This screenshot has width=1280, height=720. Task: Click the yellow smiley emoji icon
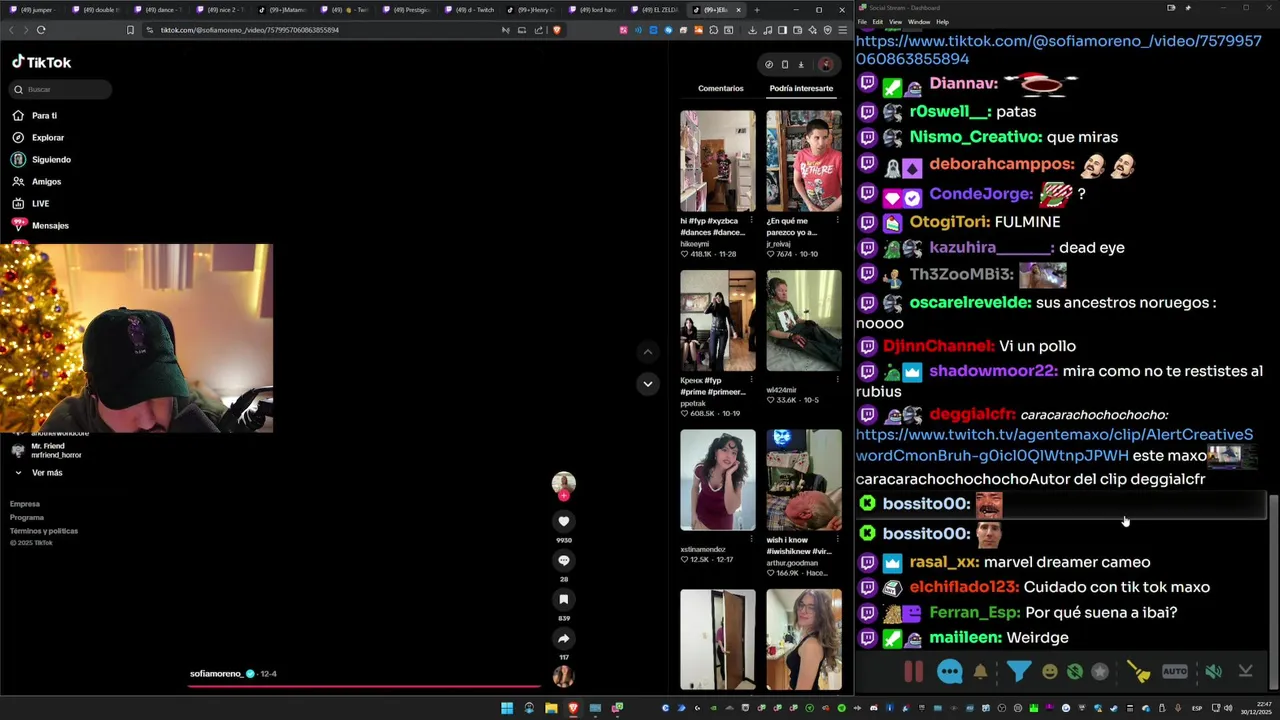click(1049, 672)
